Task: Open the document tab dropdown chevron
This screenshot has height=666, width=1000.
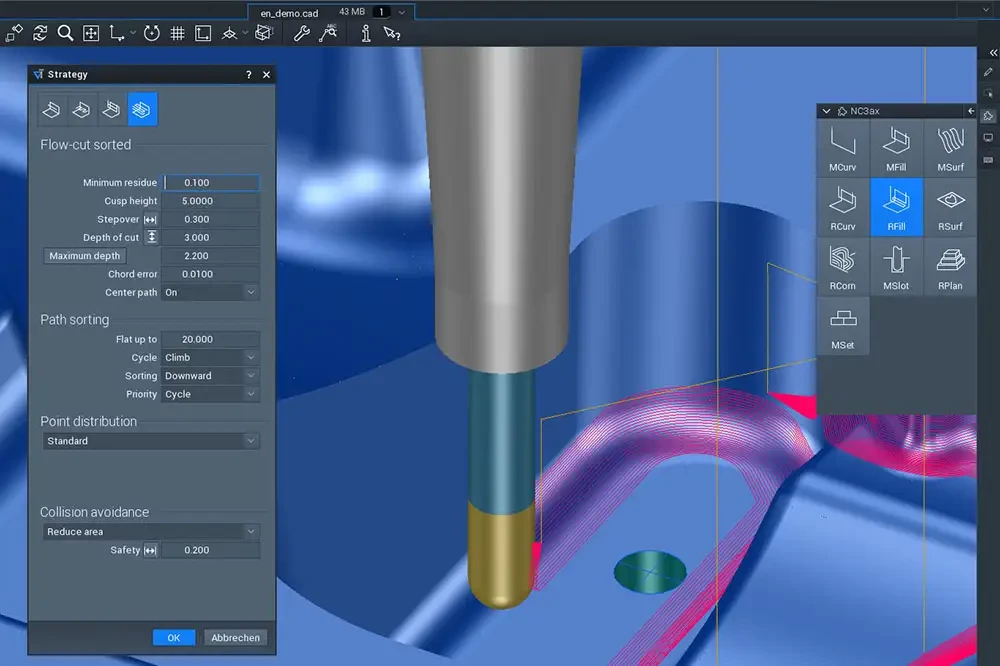Action: pyautogui.click(x=402, y=12)
